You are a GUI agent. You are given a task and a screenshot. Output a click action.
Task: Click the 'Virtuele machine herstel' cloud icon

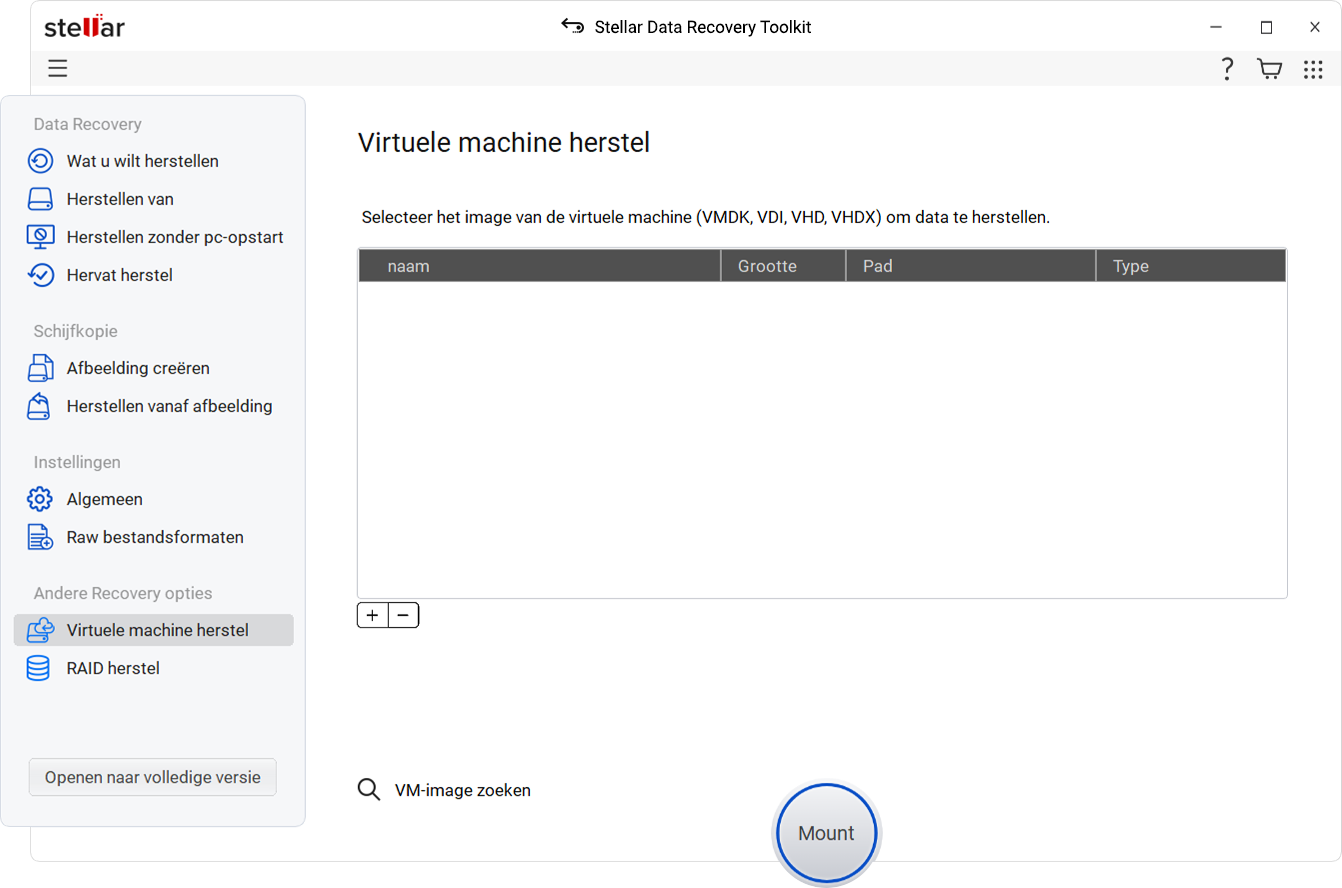click(x=40, y=630)
